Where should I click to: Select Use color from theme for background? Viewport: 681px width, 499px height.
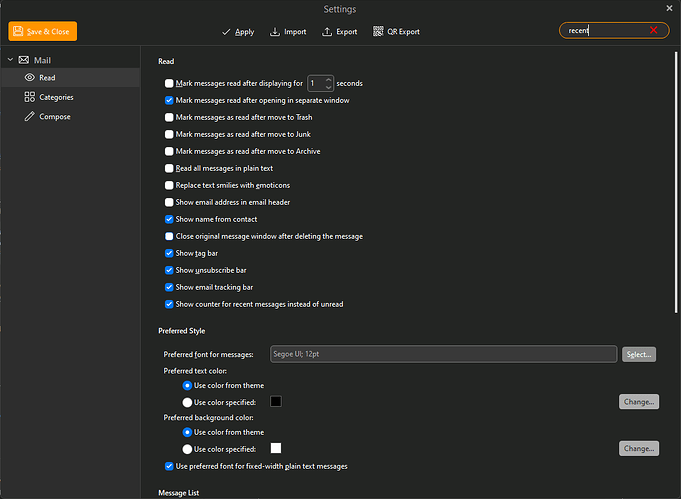(187, 432)
